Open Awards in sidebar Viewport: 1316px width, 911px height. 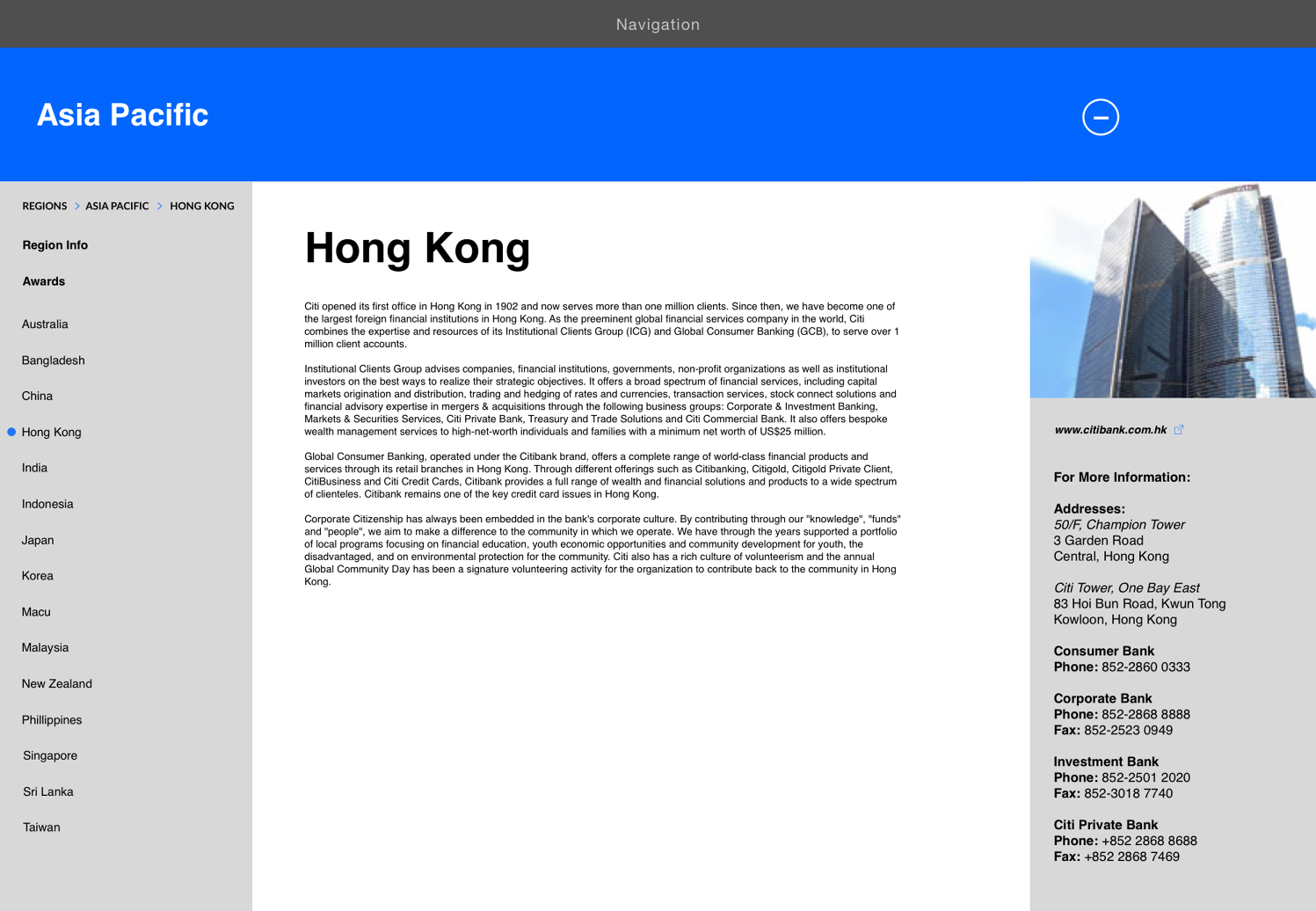click(x=44, y=281)
